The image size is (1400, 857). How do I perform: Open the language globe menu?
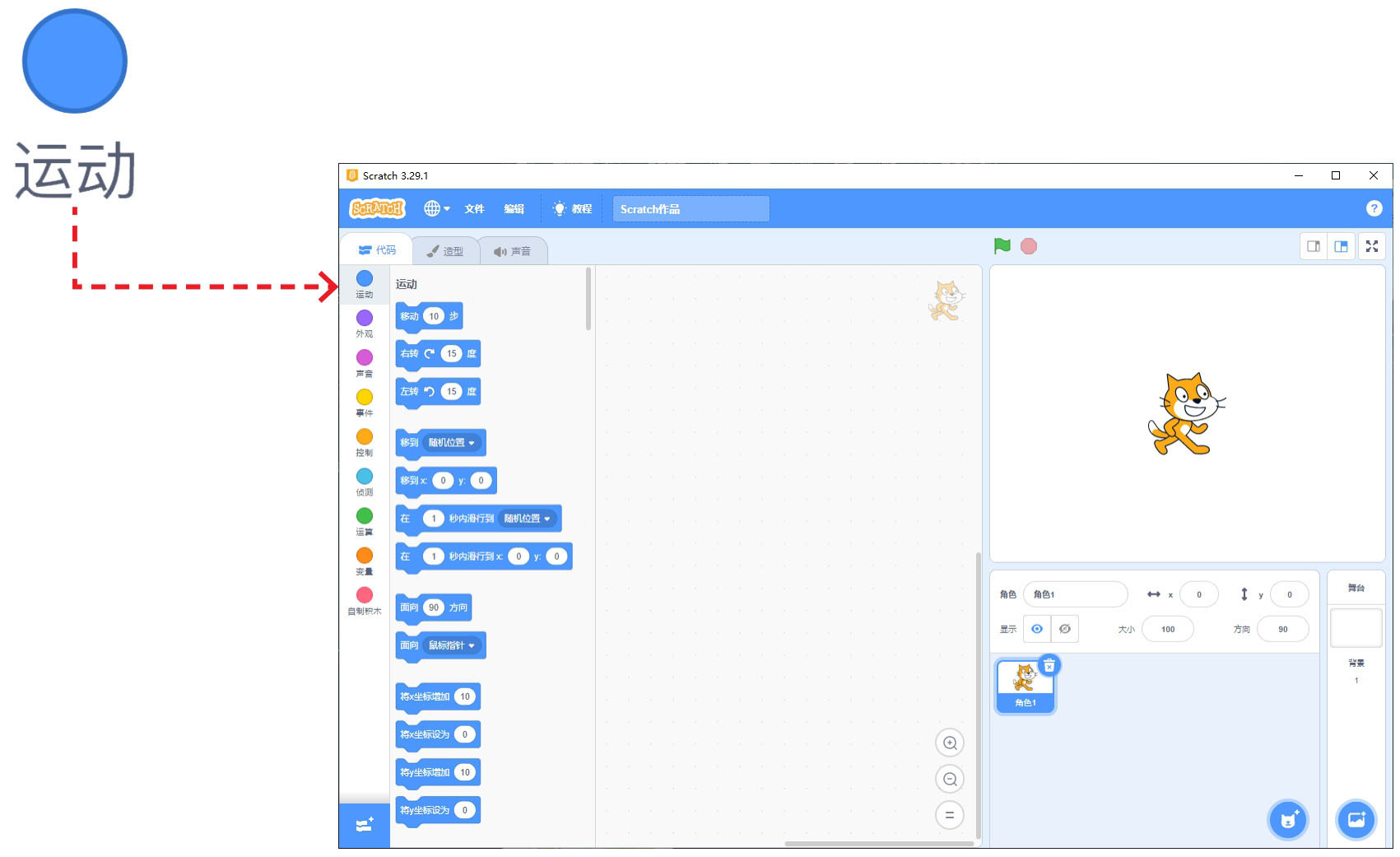(436, 209)
